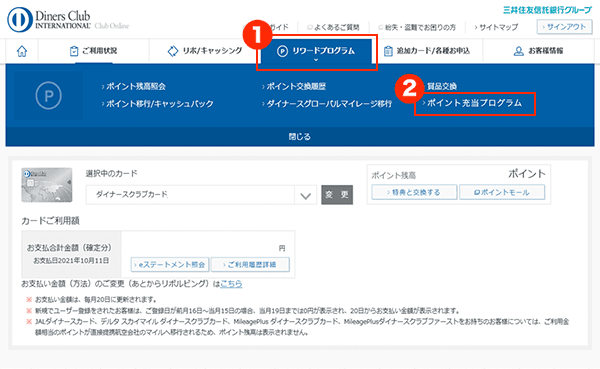Click the P circle icon beside リワードプログラム
The height and width of the screenshot is (369, 600).
pos(282,51)
